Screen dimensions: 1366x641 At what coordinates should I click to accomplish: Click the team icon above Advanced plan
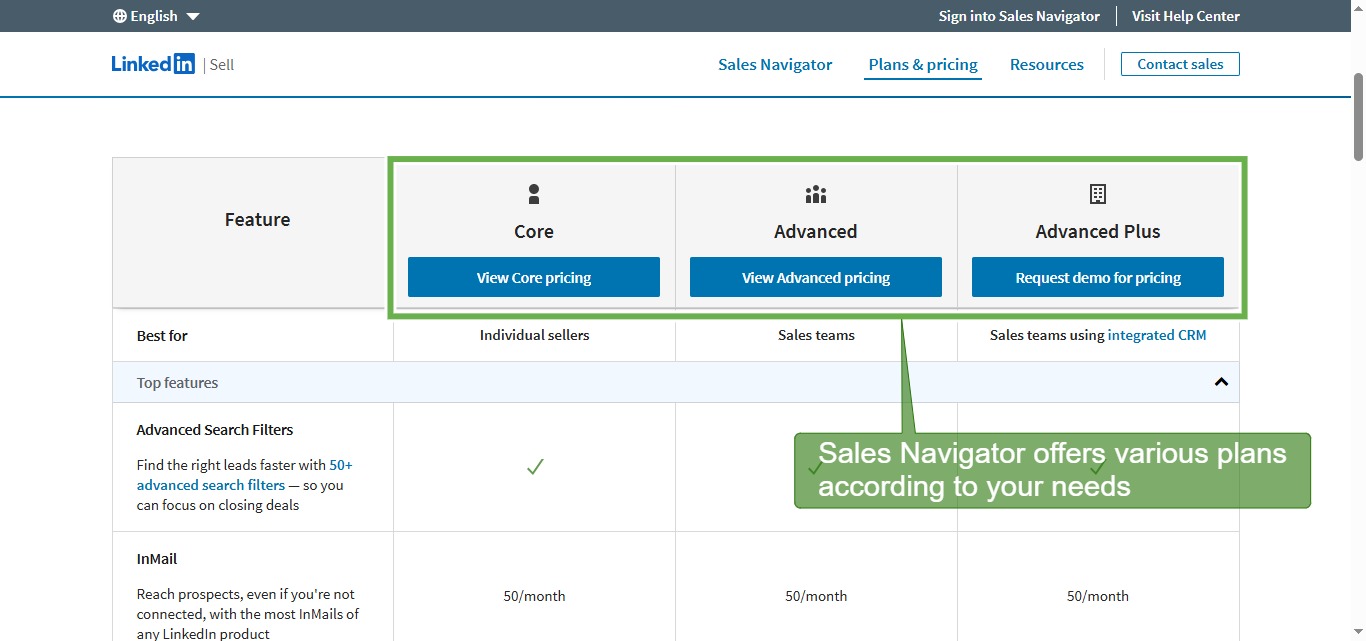pos(815,193)
